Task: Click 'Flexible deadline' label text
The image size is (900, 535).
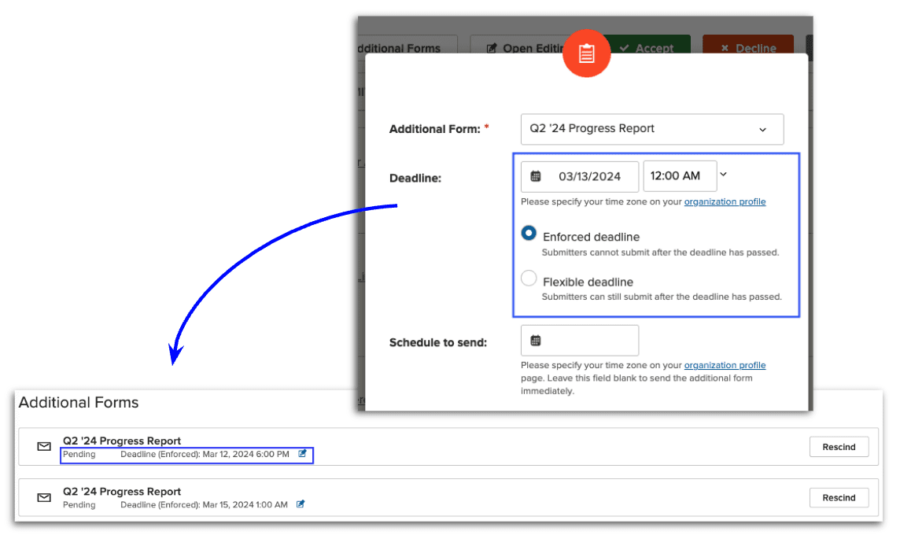Action: coord(588,282)
